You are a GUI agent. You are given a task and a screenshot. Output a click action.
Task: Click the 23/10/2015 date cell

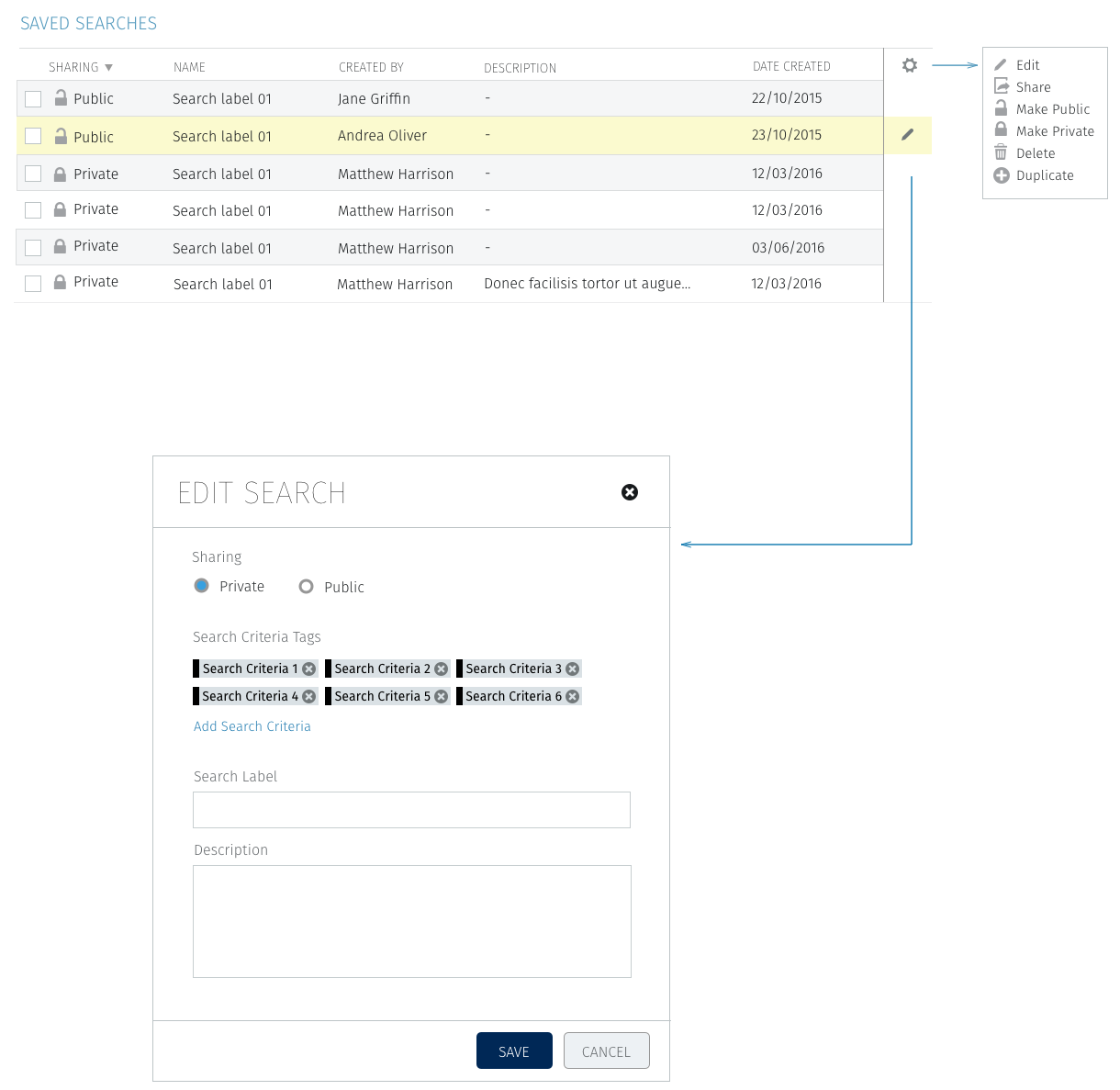787,134
